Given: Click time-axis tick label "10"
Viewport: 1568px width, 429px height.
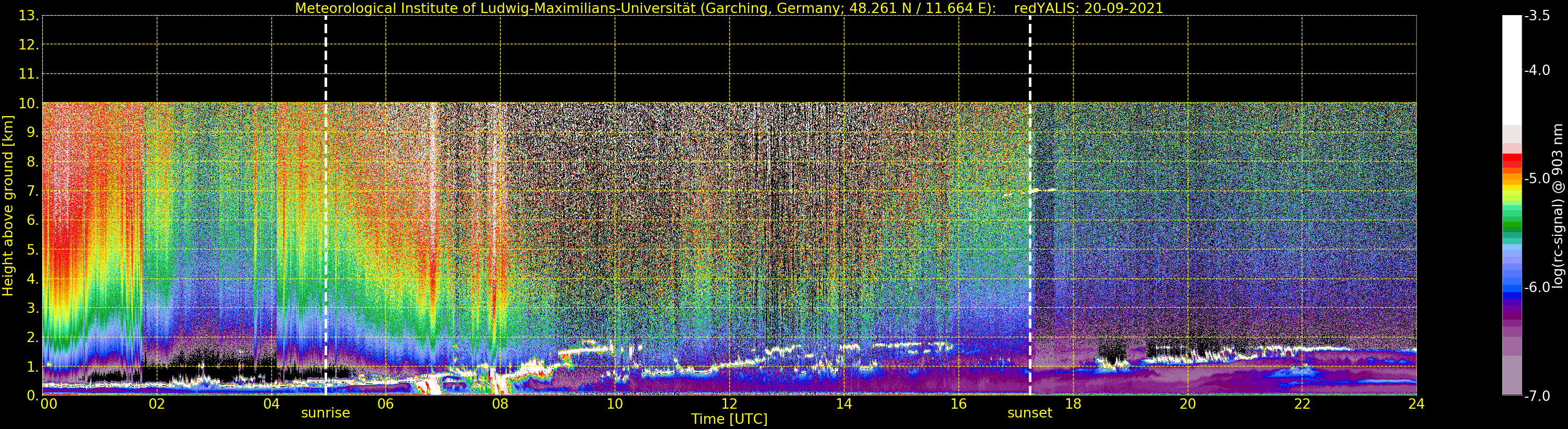Looking at the screenshot, I should click(615, 403).
